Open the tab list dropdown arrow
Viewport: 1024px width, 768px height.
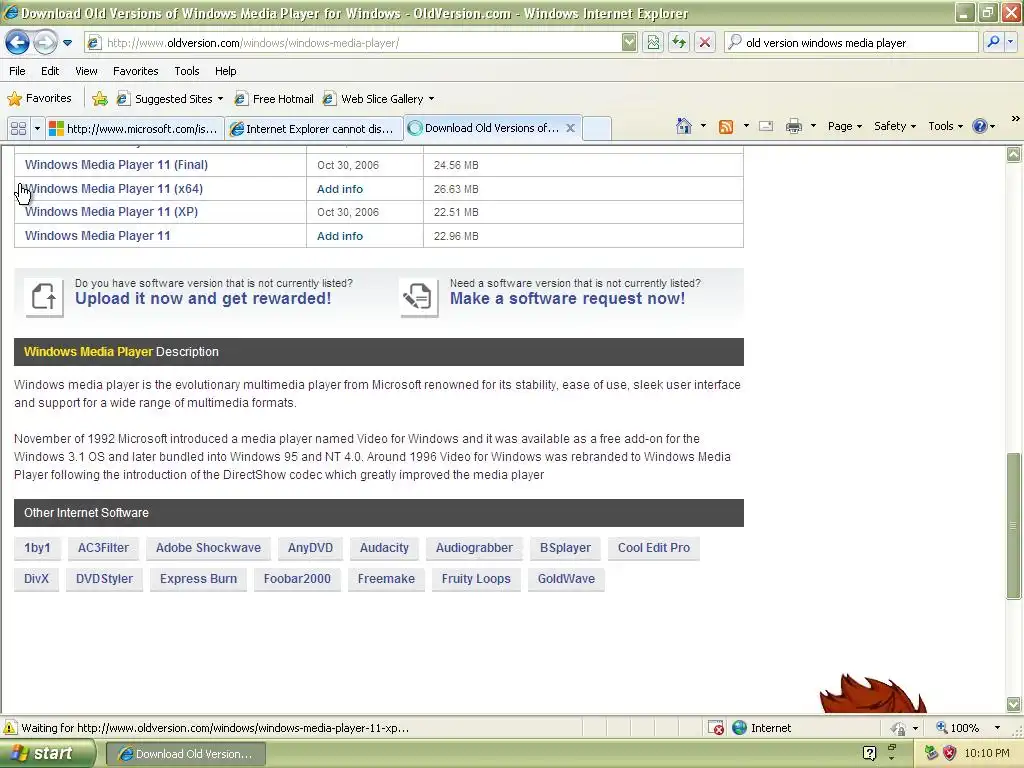[x=37, y=129]
